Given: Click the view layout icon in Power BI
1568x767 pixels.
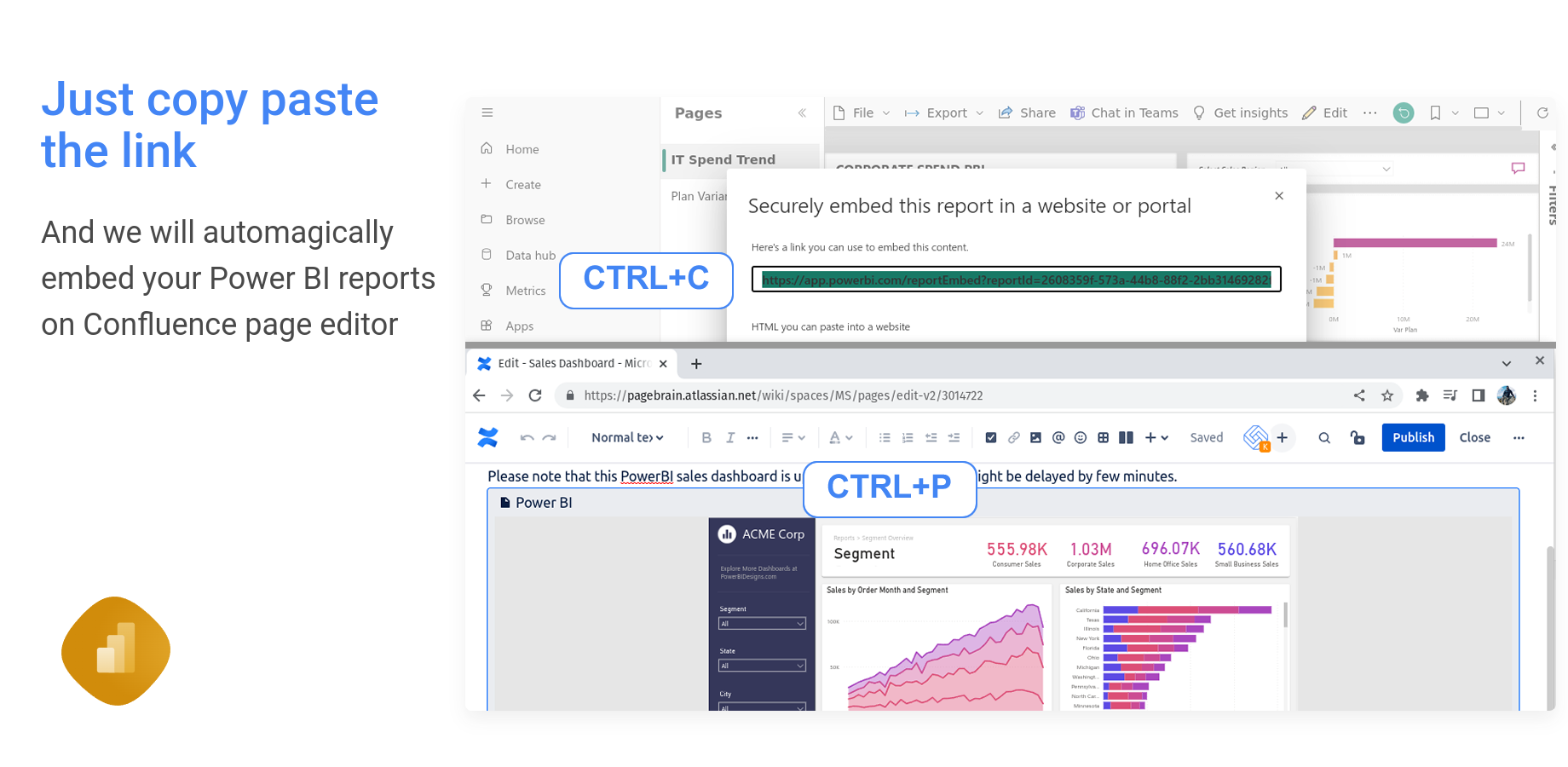Looking at the screenshot, I should click(x=1481, y=112).
